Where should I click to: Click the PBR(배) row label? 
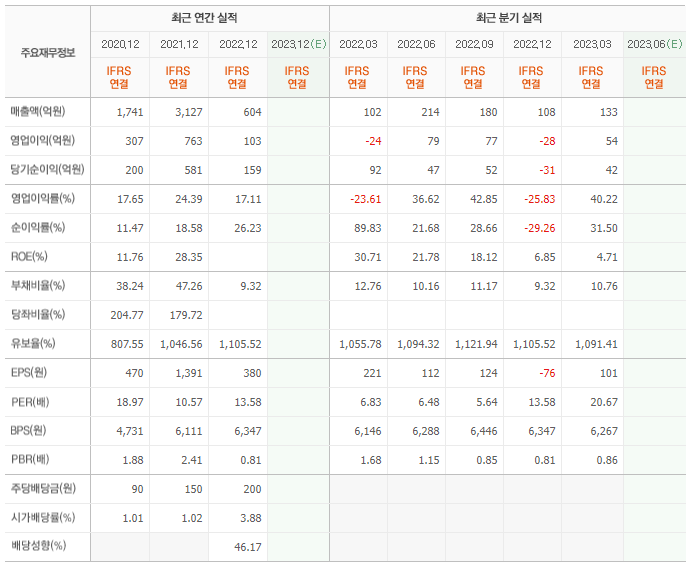pos(30,459)
